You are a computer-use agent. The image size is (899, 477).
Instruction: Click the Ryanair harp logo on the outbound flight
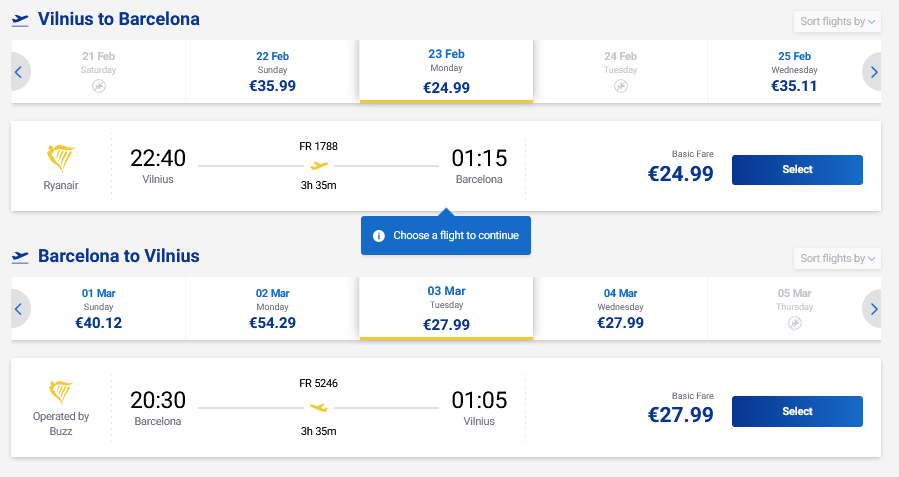(x=61, y=158)
